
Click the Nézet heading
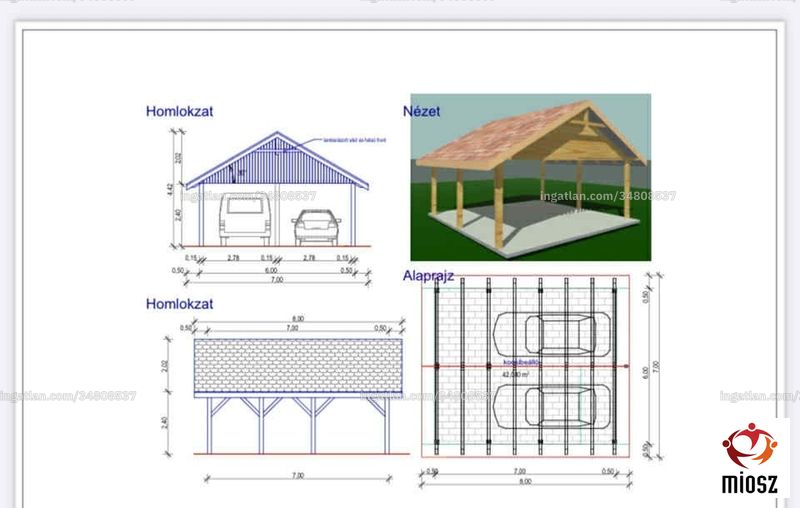421,111
